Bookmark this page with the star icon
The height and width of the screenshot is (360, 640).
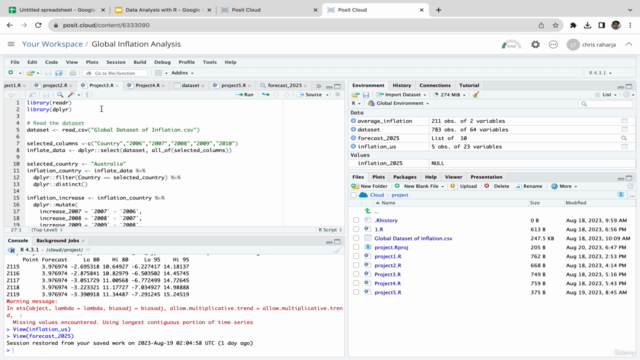[x=556, y=25]
